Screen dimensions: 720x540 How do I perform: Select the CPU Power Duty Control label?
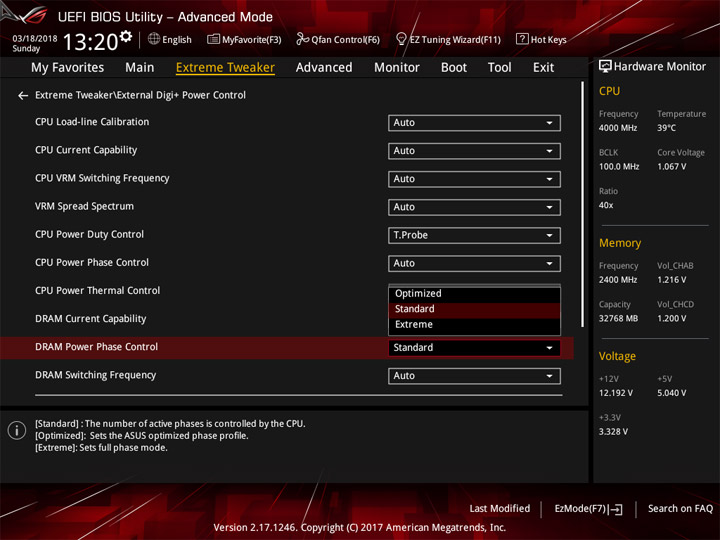coord(90,235)
